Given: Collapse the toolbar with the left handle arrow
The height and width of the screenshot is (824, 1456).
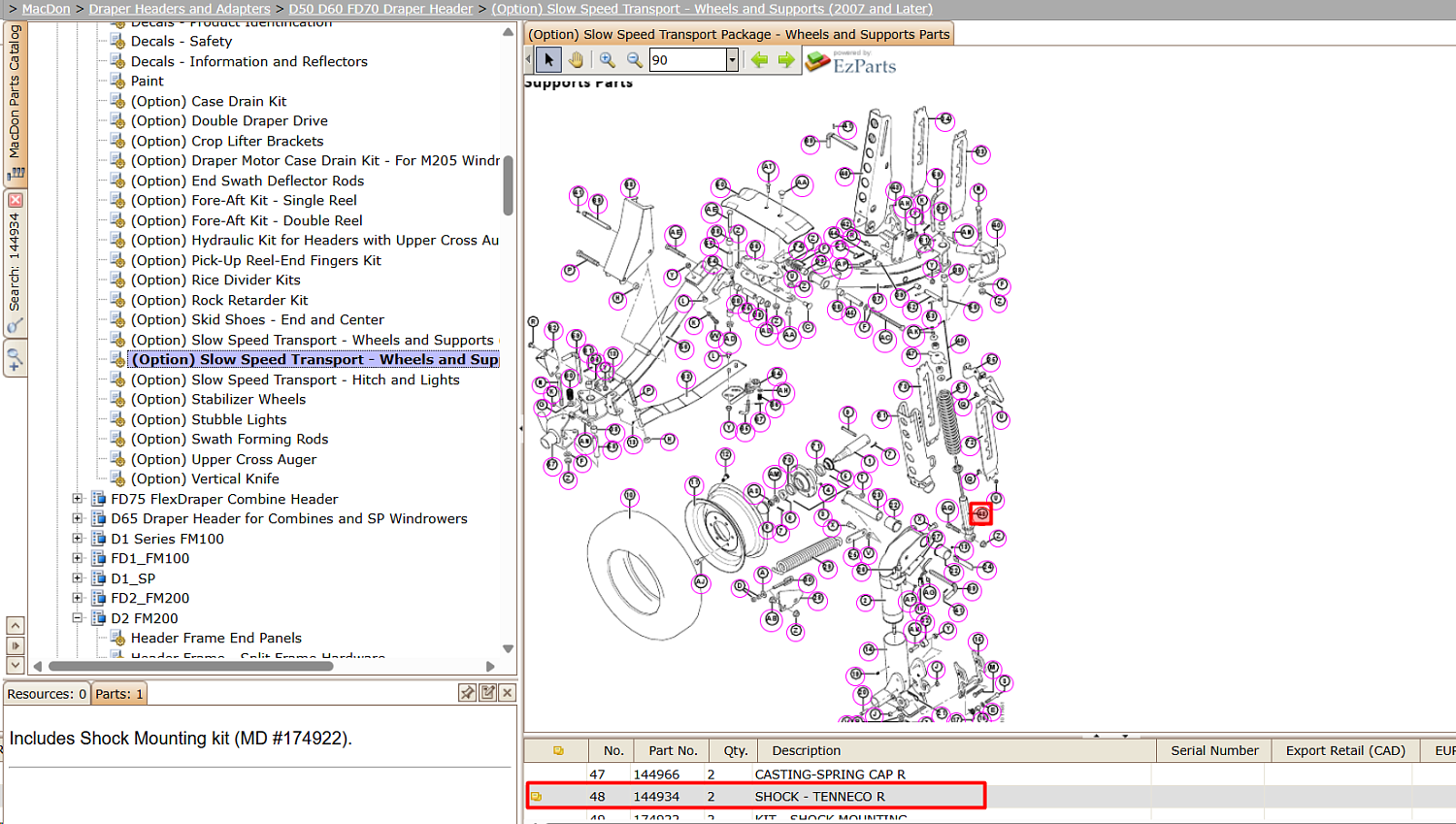Looking at the screenshot, I should 529,60.
